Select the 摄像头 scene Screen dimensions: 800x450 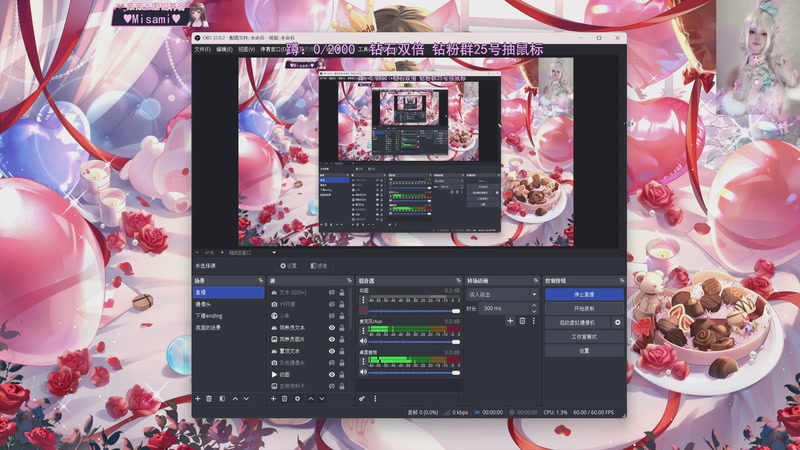(229, 304)
